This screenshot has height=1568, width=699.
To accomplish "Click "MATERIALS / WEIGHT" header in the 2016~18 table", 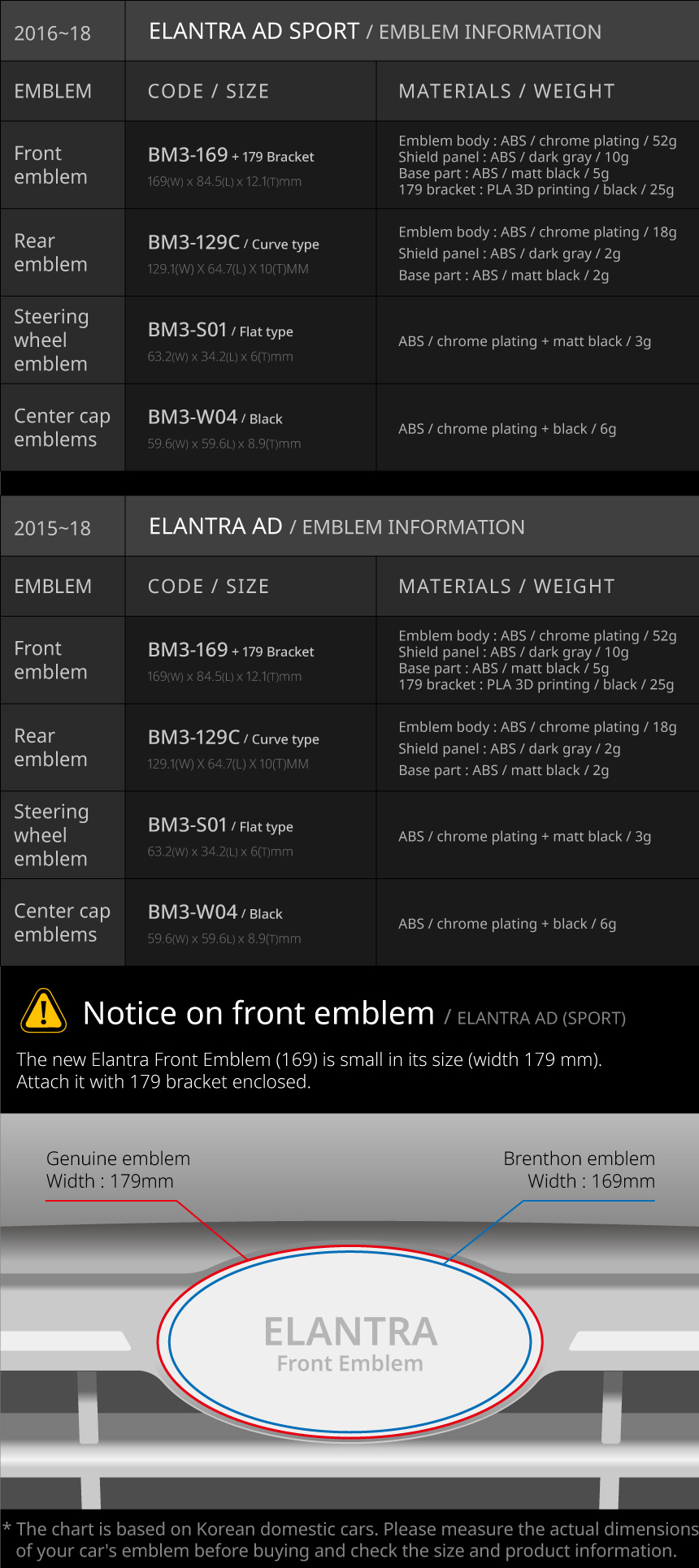I will click(x=506, y=91).
